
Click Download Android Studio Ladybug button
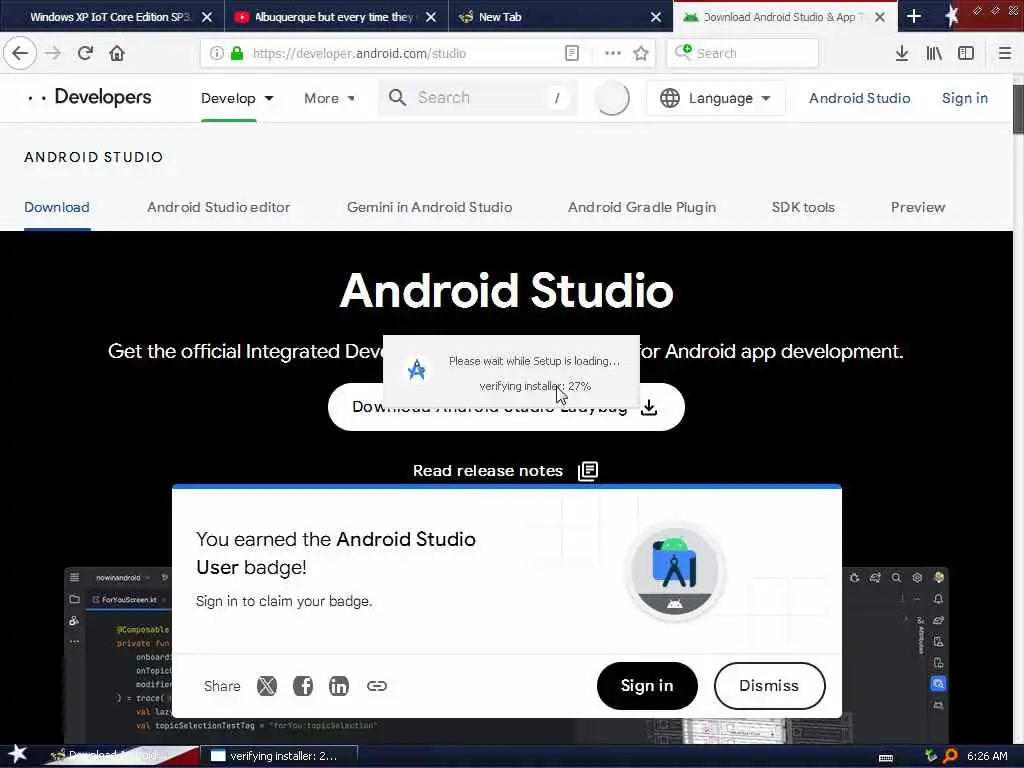click(x=506, y=408)
